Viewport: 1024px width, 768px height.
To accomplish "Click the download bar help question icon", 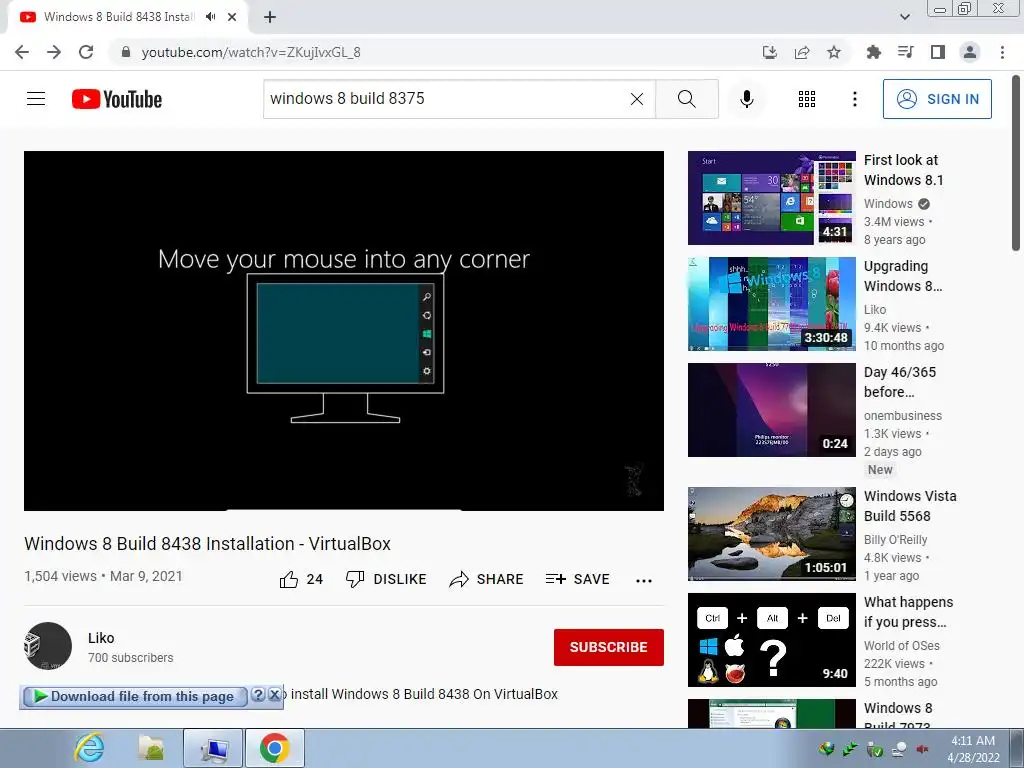I will coord(259,695).
